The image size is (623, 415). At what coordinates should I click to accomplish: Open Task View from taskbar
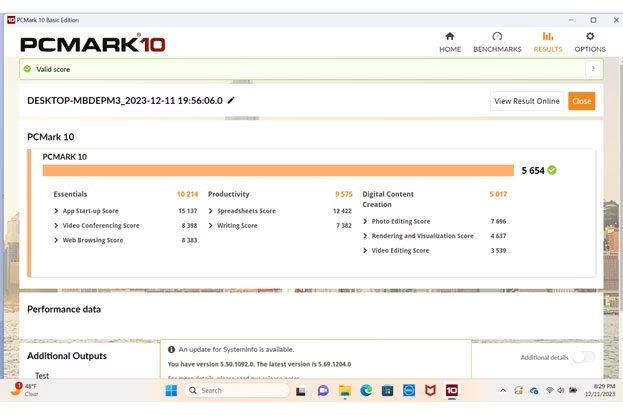click(x=301, y=391)
